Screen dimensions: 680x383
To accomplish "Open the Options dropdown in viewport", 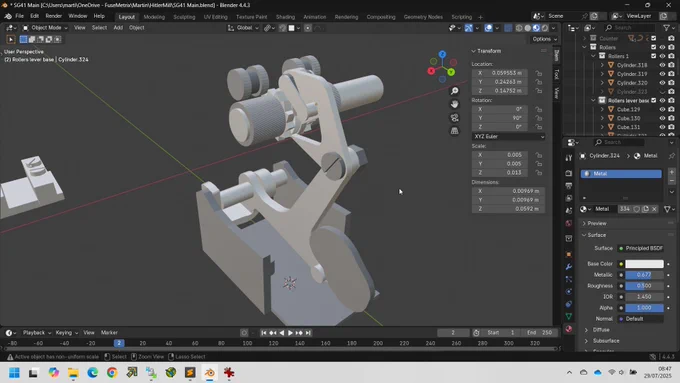I will pyautogui.click(x=544, y=39).
